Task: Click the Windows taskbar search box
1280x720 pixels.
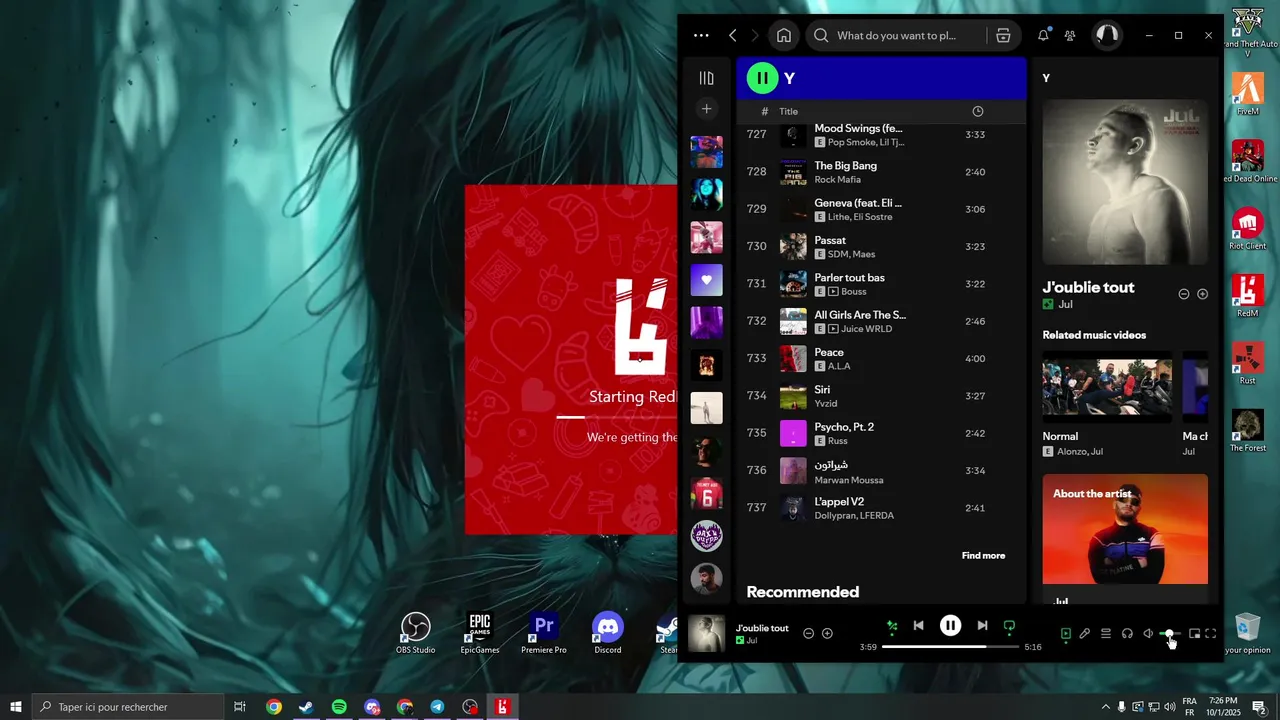Action: (127, 707)
